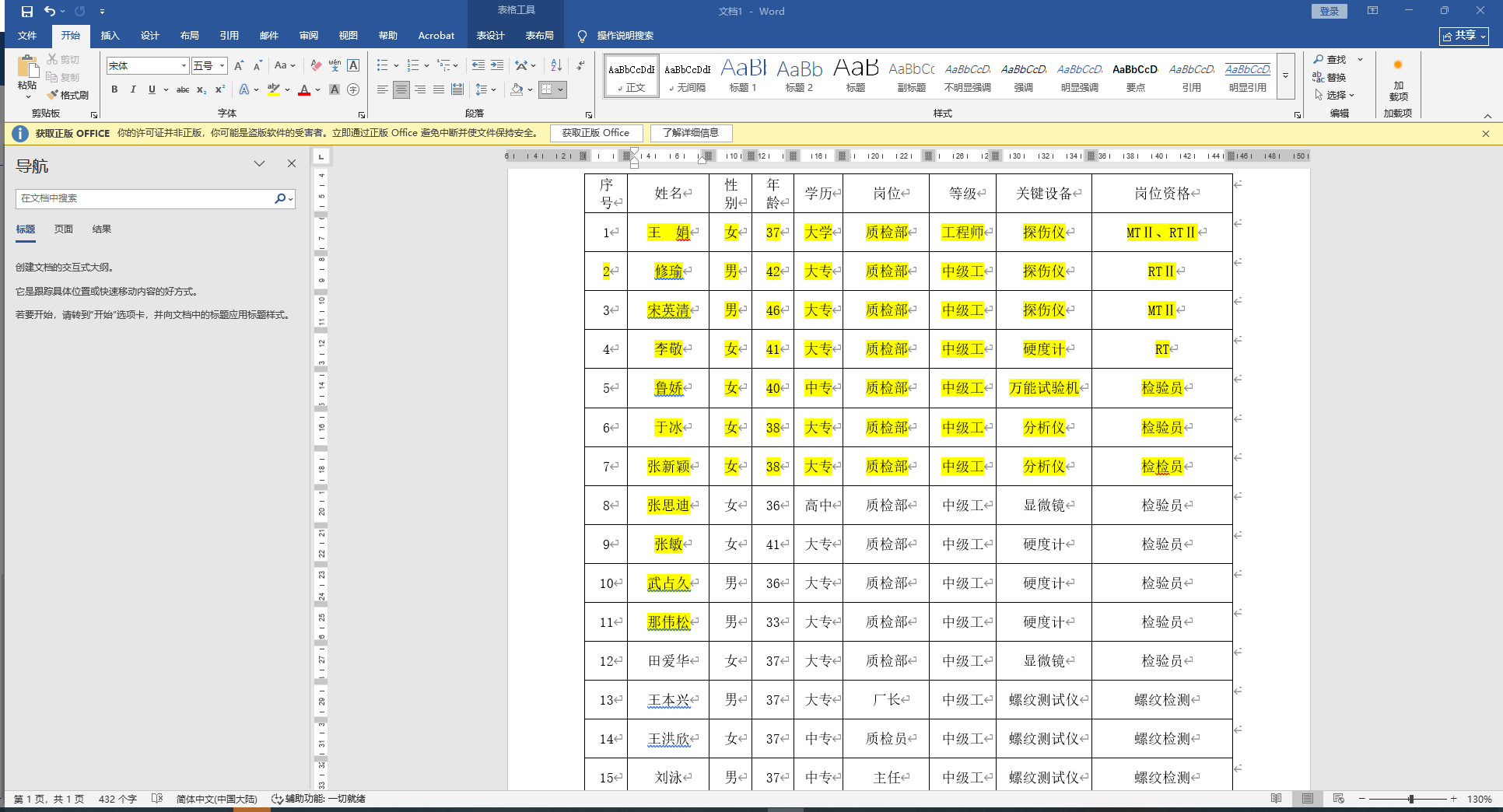The image size is (1503, 812).
Task: Click the superscript icon
Action: coord(220,89)
